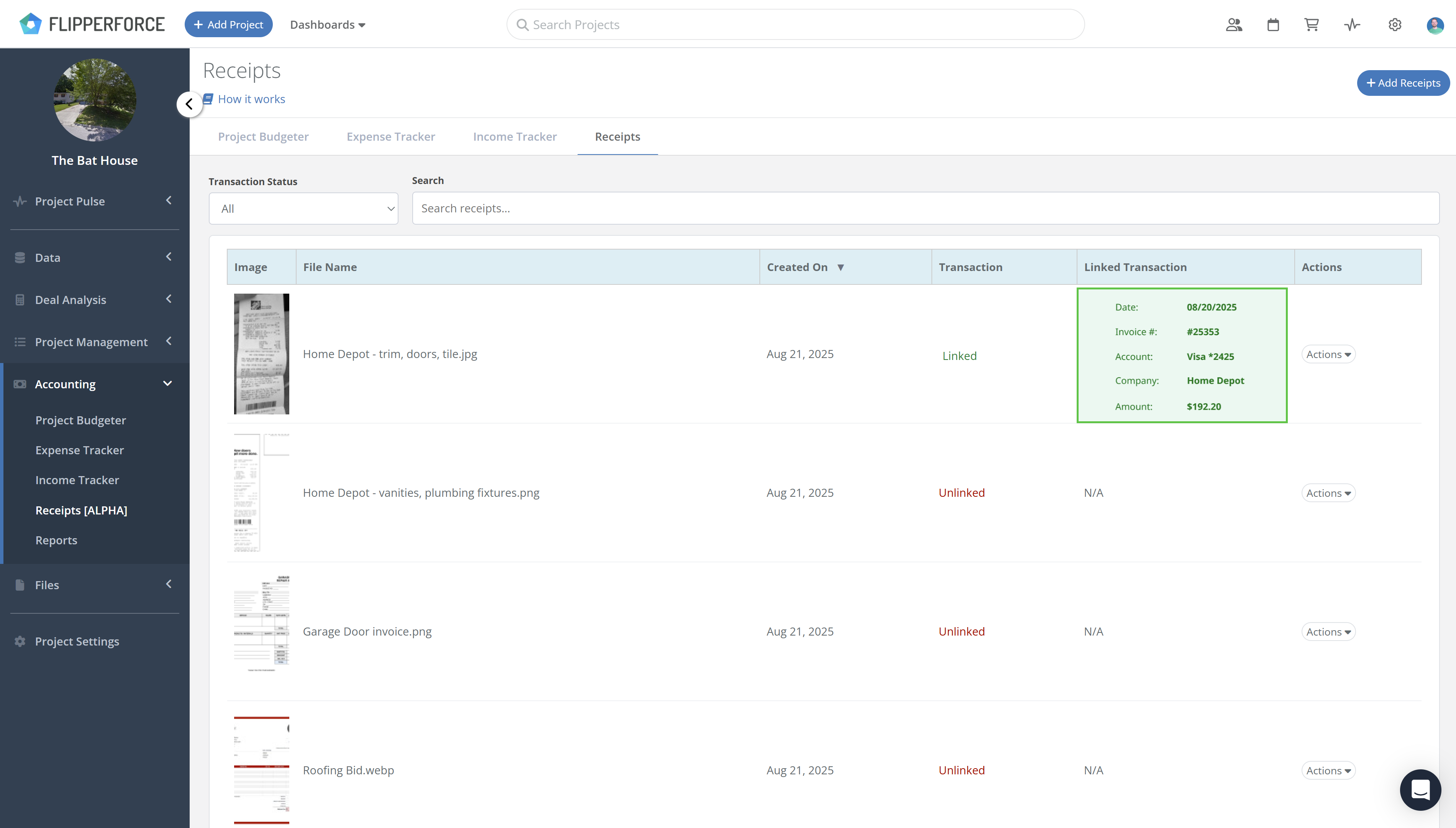
Task: Switch to the Expense Tracker tab
Action: coord(391,136)
